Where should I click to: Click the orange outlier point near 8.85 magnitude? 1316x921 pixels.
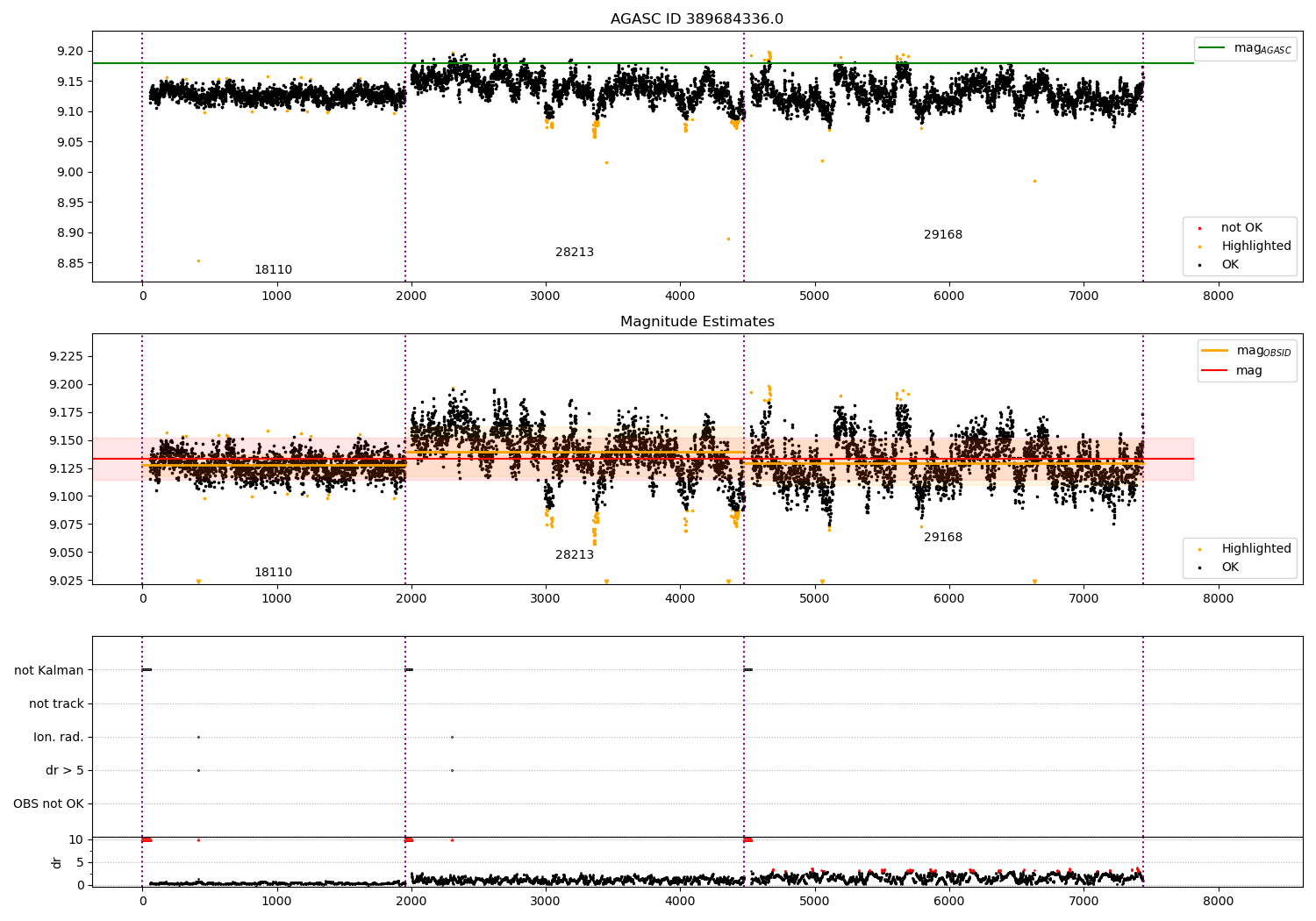pyautogui.click(x=198, y=261)
